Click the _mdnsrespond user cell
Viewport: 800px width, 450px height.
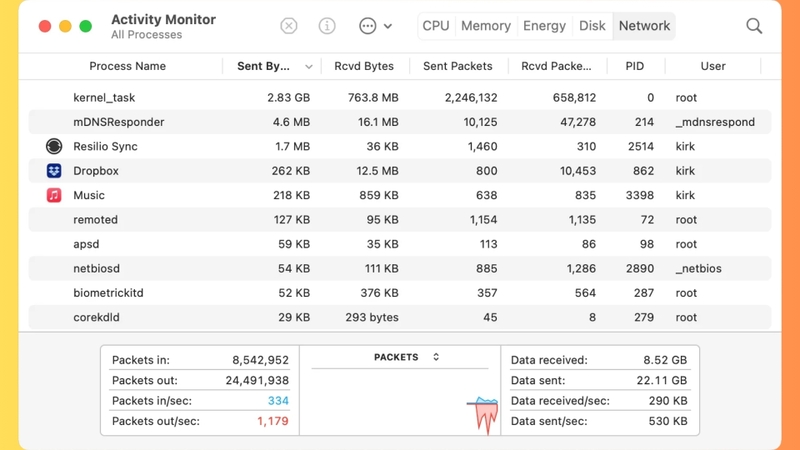[x=715, y=122]
